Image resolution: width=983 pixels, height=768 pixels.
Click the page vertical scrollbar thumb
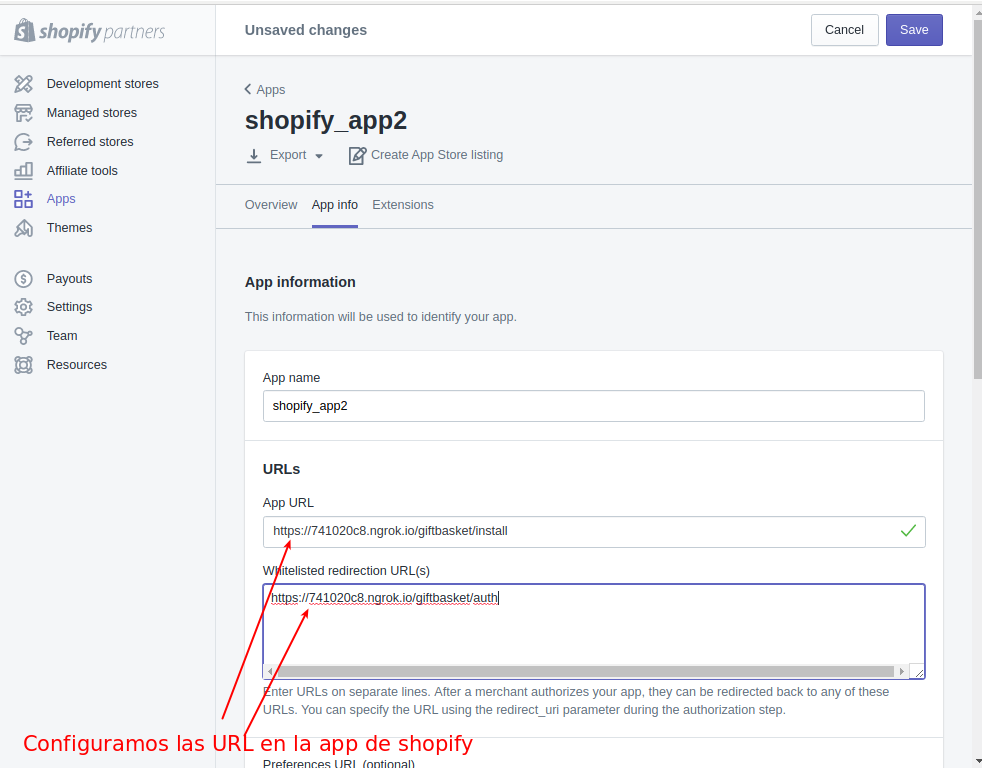click(x=977, y=199)
